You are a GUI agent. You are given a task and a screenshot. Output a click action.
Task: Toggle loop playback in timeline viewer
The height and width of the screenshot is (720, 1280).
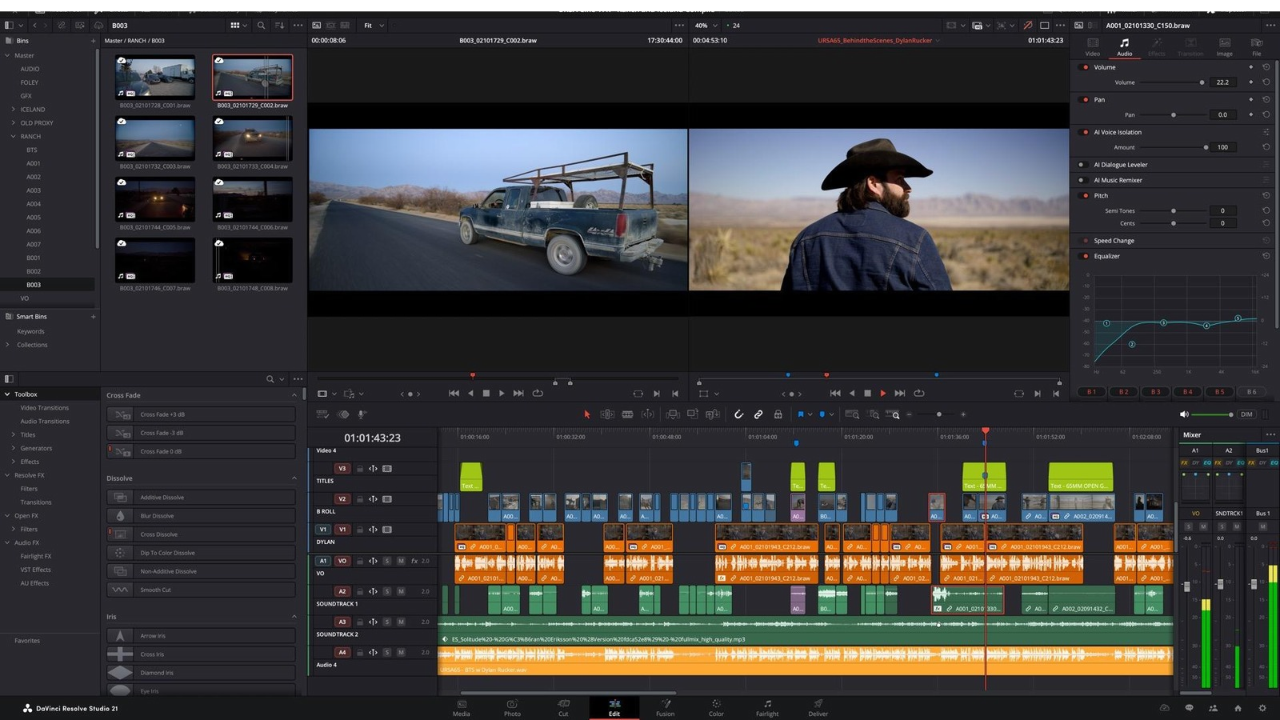tap(918, 393)
